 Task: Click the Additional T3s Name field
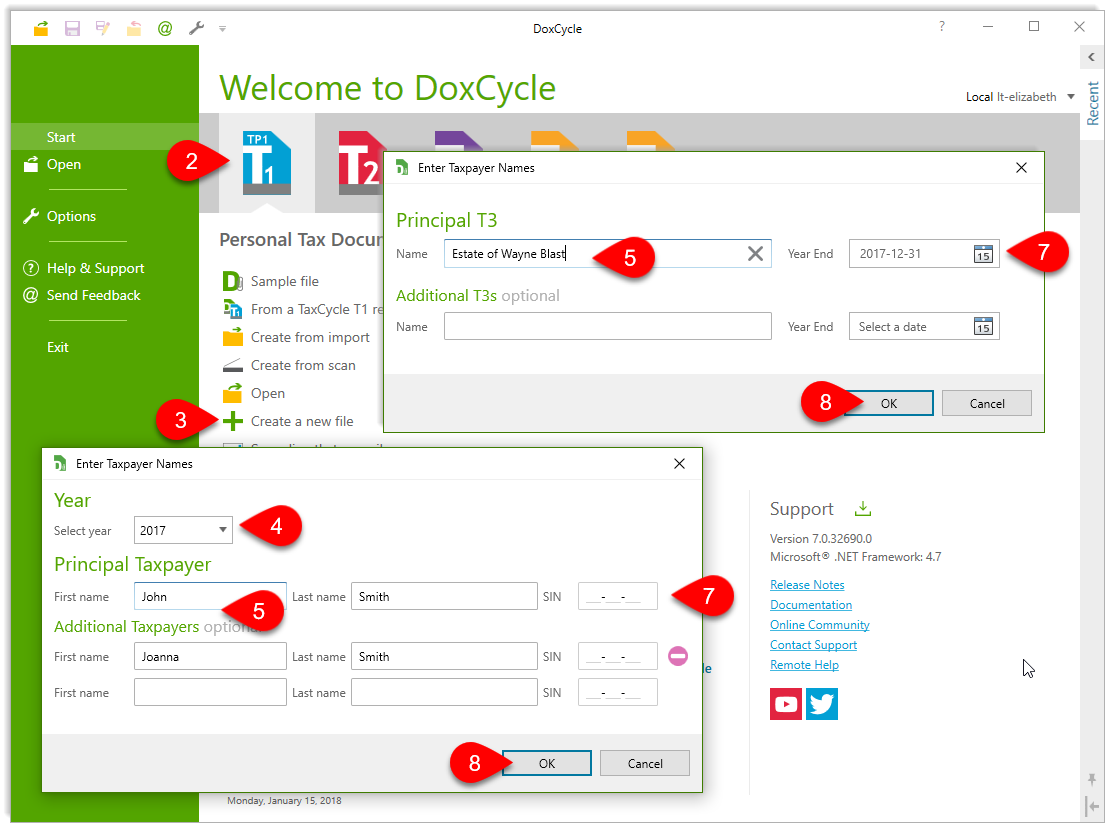(607, 326)
